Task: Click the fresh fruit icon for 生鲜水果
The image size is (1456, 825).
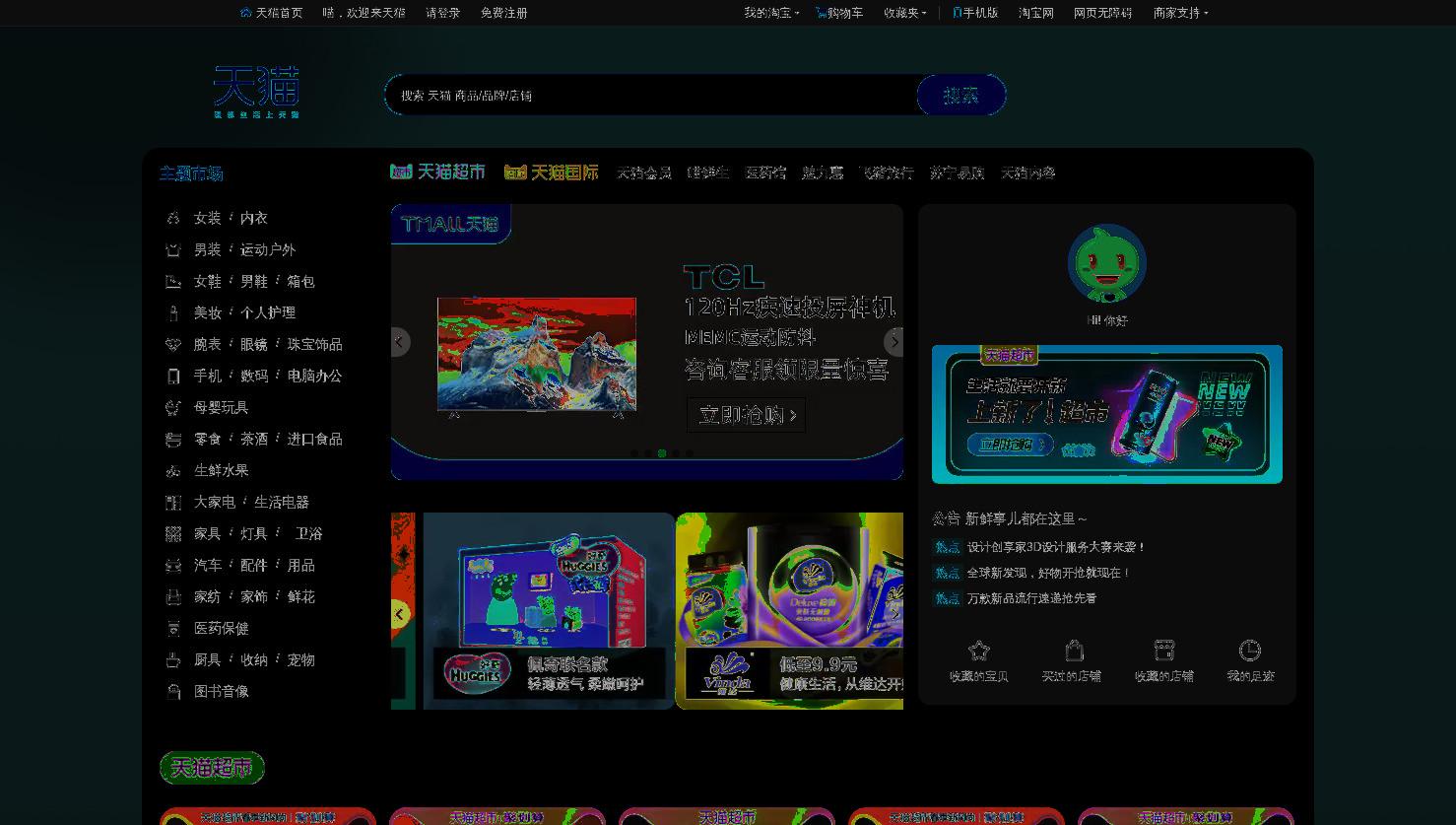Action: point(173,470)
